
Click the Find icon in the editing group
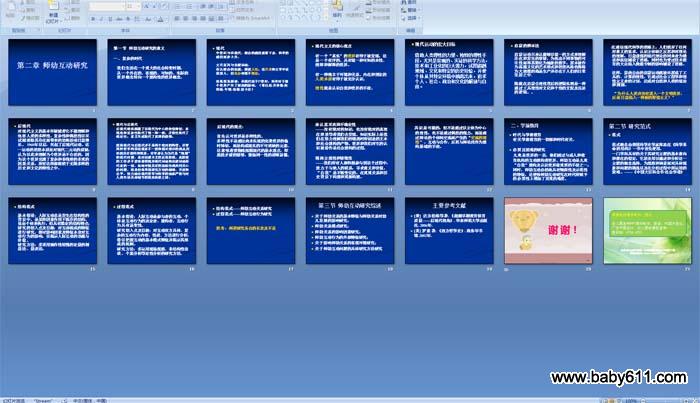point(405,4)
